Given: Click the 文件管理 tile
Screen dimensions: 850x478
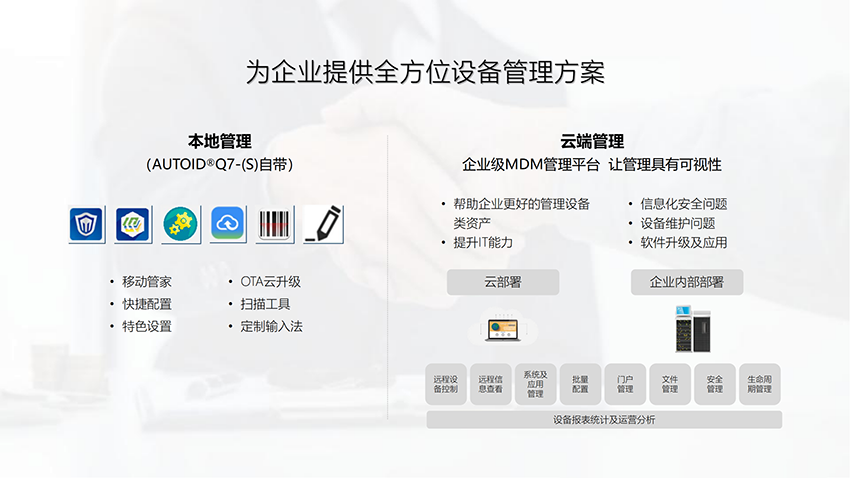Looking at the screenshot, I should (670, 384).
